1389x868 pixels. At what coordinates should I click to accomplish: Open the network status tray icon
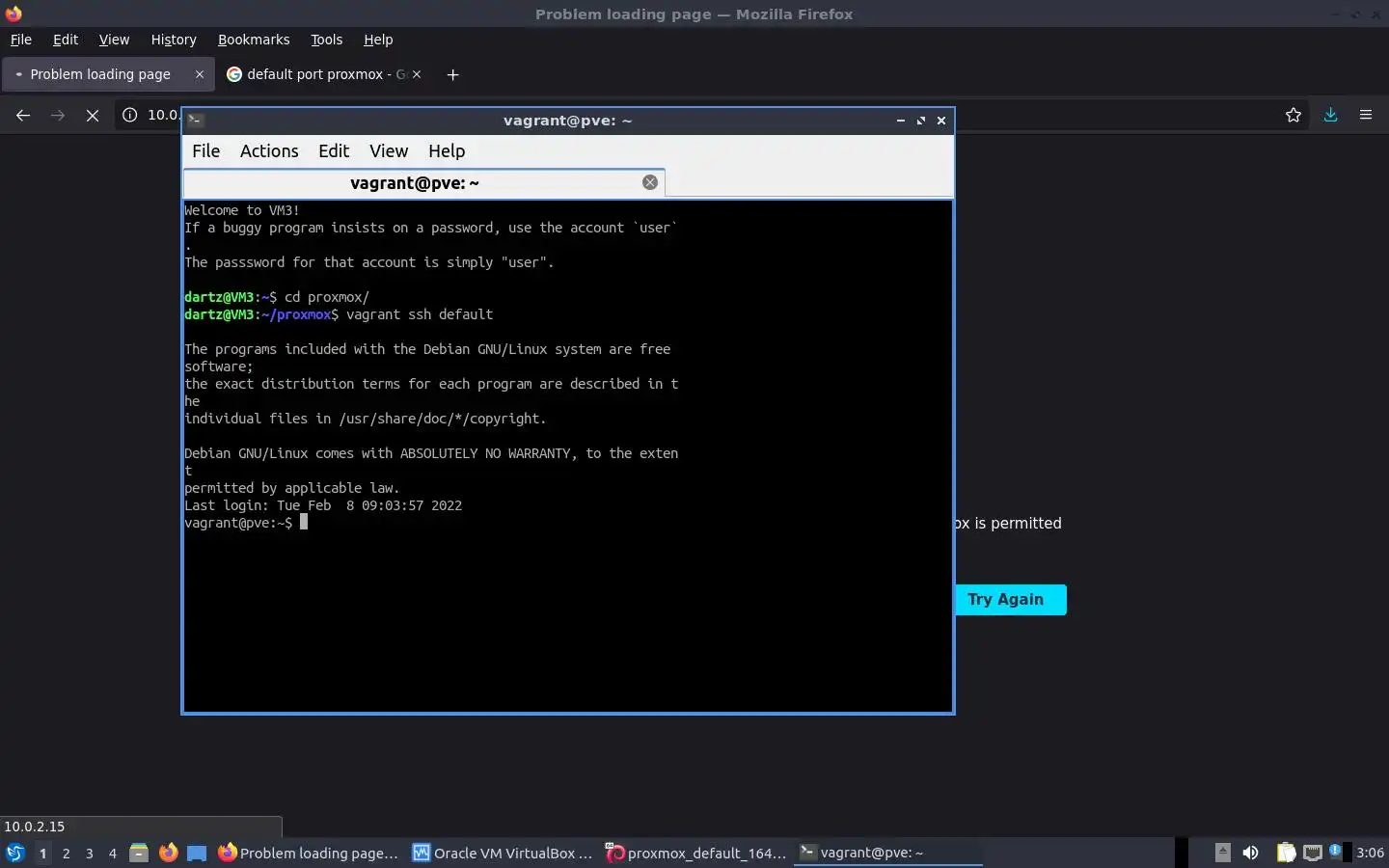[1313, 853]
